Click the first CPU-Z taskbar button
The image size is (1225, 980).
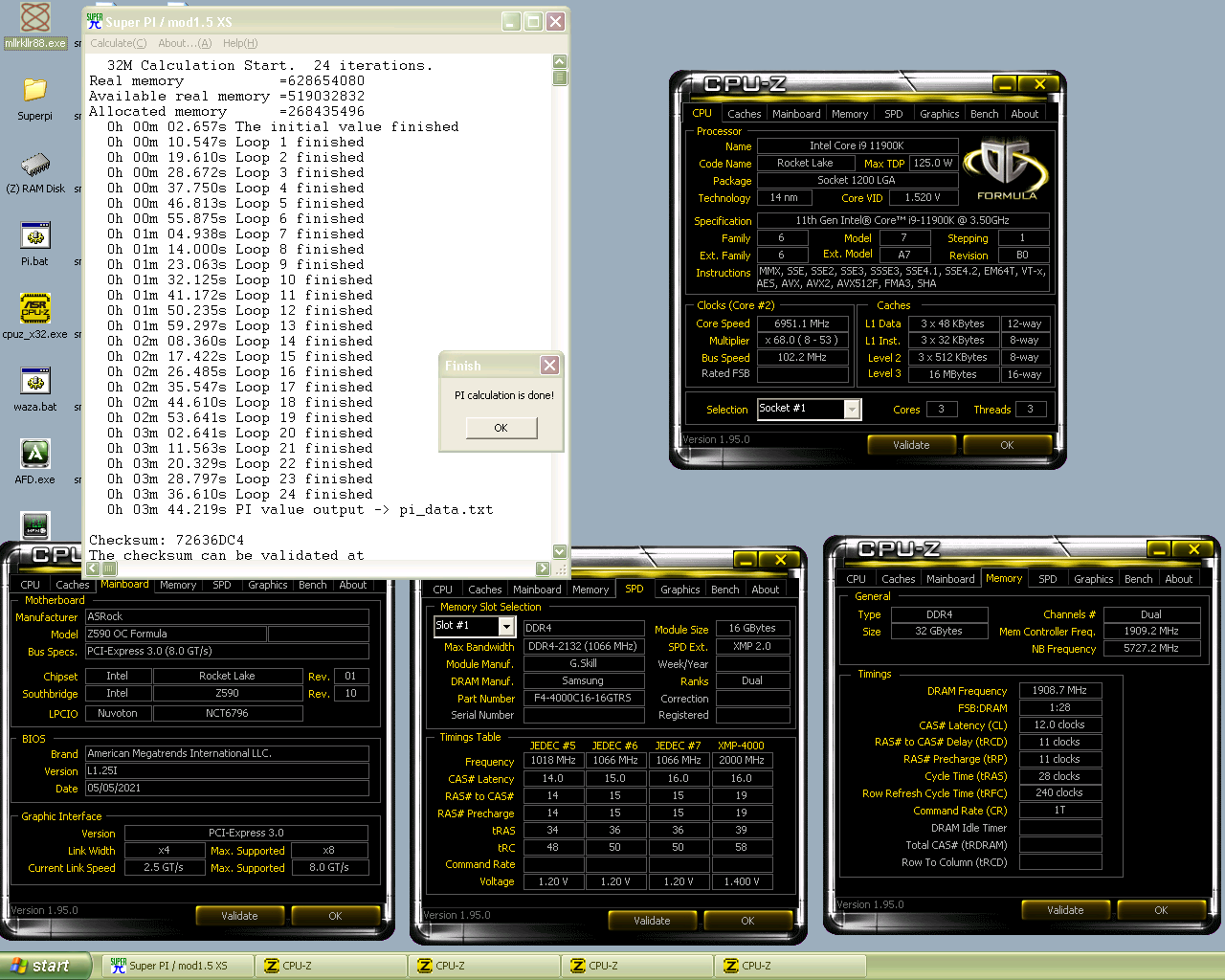tap(330, 966)
